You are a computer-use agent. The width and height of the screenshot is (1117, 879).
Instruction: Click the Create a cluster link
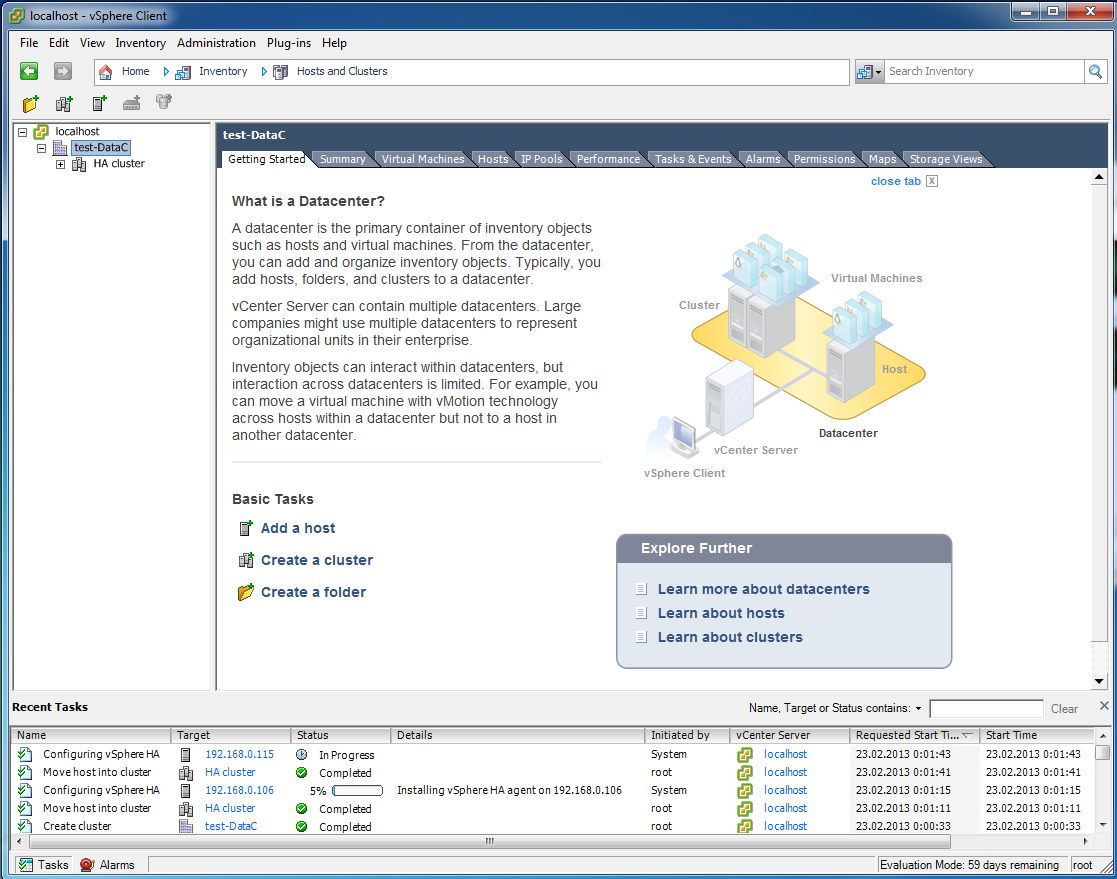click(317, 560)
